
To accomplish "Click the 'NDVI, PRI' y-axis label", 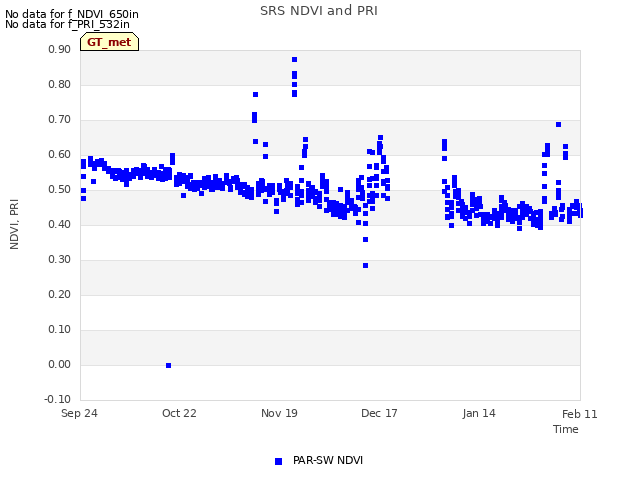I will (14, 224).
